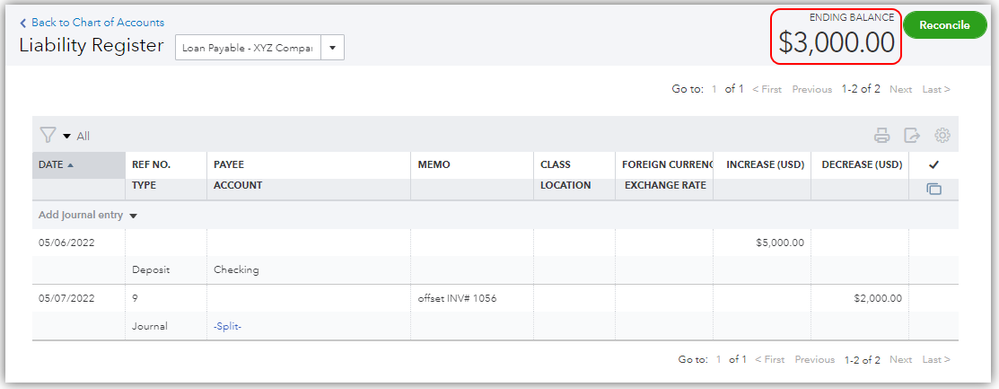Sort by DATE column header
Image resolution: width=999 pixels, height=389 pixels.
pos(79,165)
